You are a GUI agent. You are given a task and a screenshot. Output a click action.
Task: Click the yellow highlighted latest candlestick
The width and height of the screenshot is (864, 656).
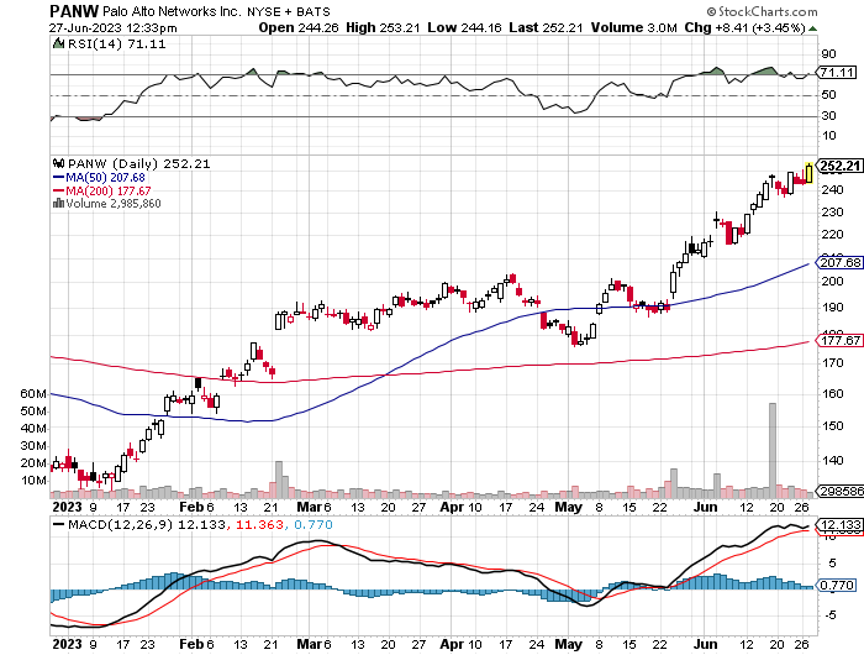click(809, 172)
